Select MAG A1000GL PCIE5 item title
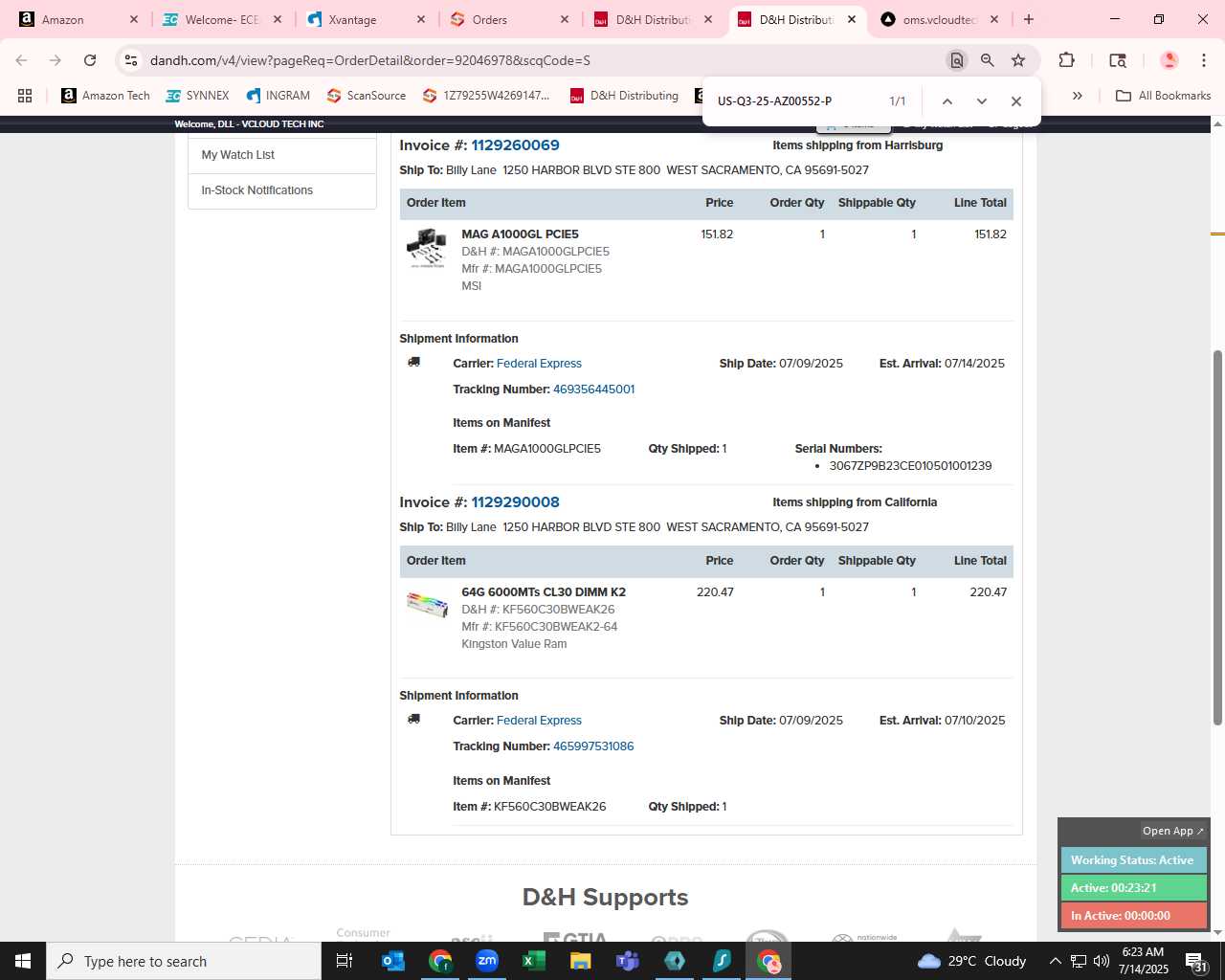1225x980 pixels. [x=520, y=234]
